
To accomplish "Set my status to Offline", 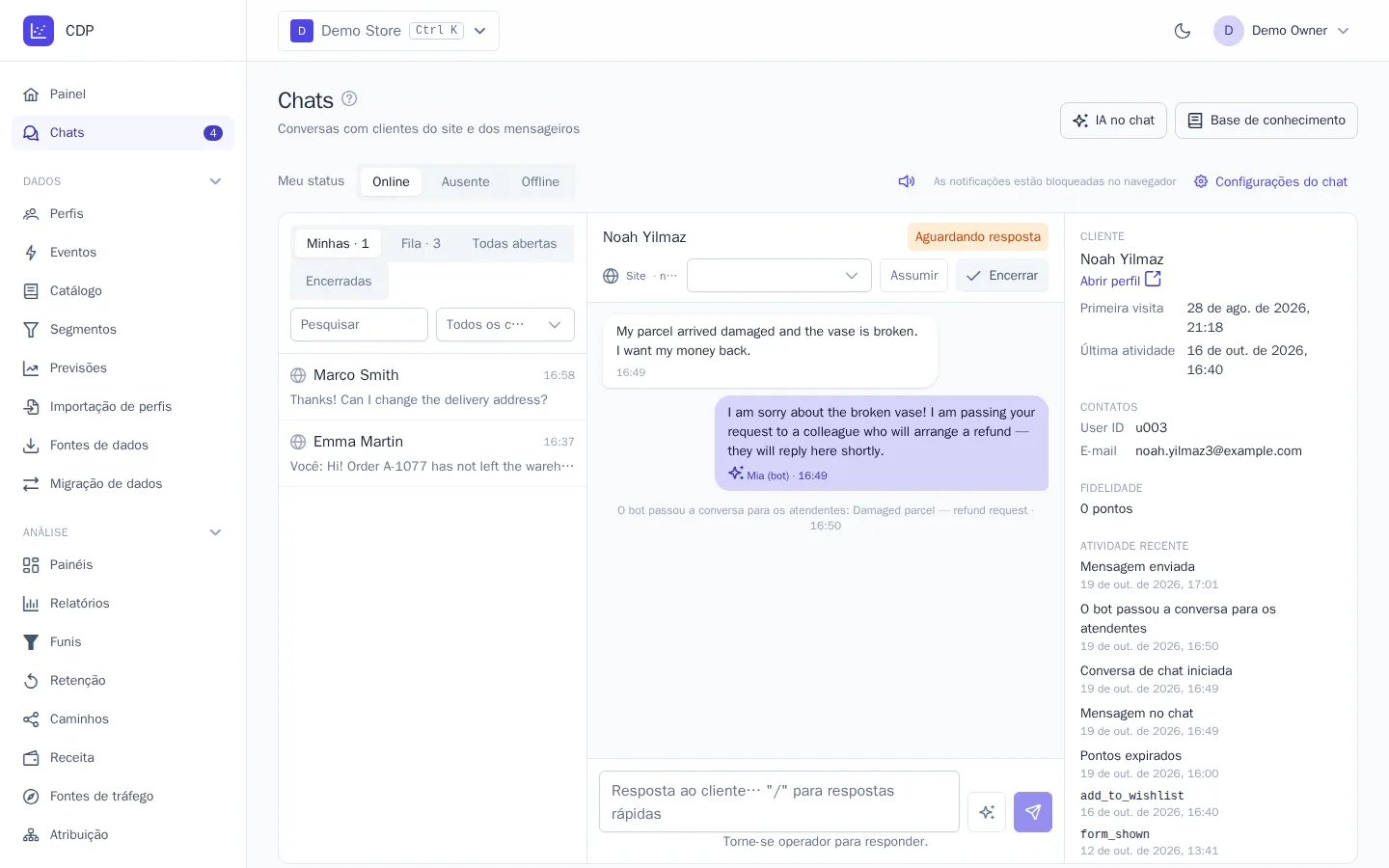I will pyautogui.click(x=540, y=181).
